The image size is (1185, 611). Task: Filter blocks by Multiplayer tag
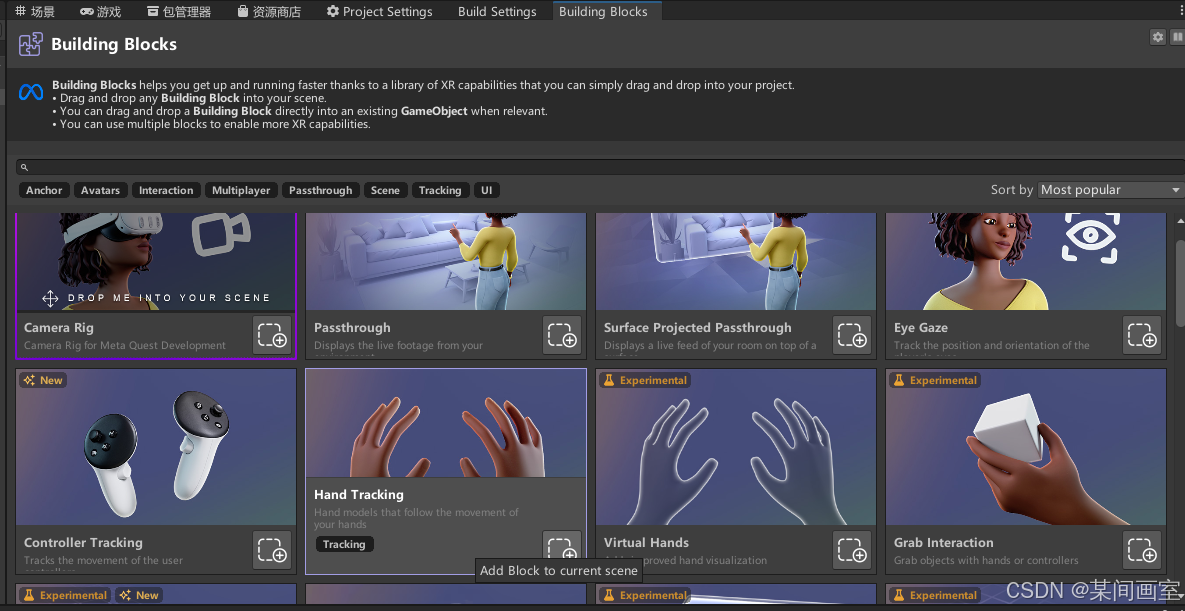pyautogui.click(x=241, y=191)
